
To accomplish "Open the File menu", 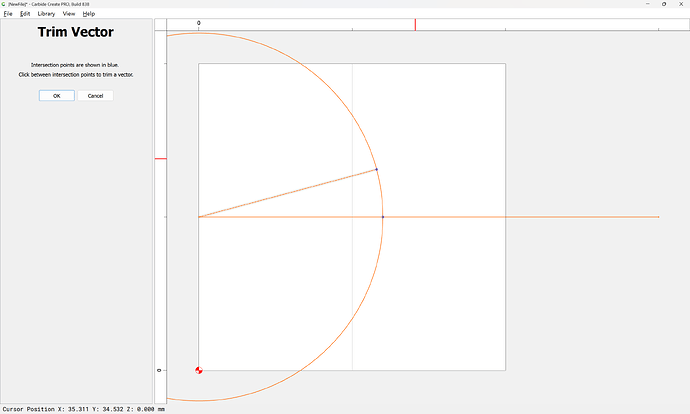I will [x=8, y=14].
